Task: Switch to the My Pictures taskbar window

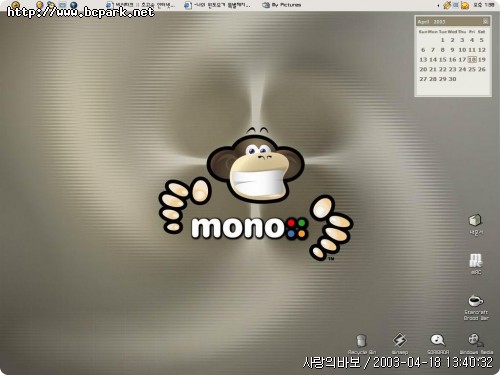Action: (x=282, y=5)
